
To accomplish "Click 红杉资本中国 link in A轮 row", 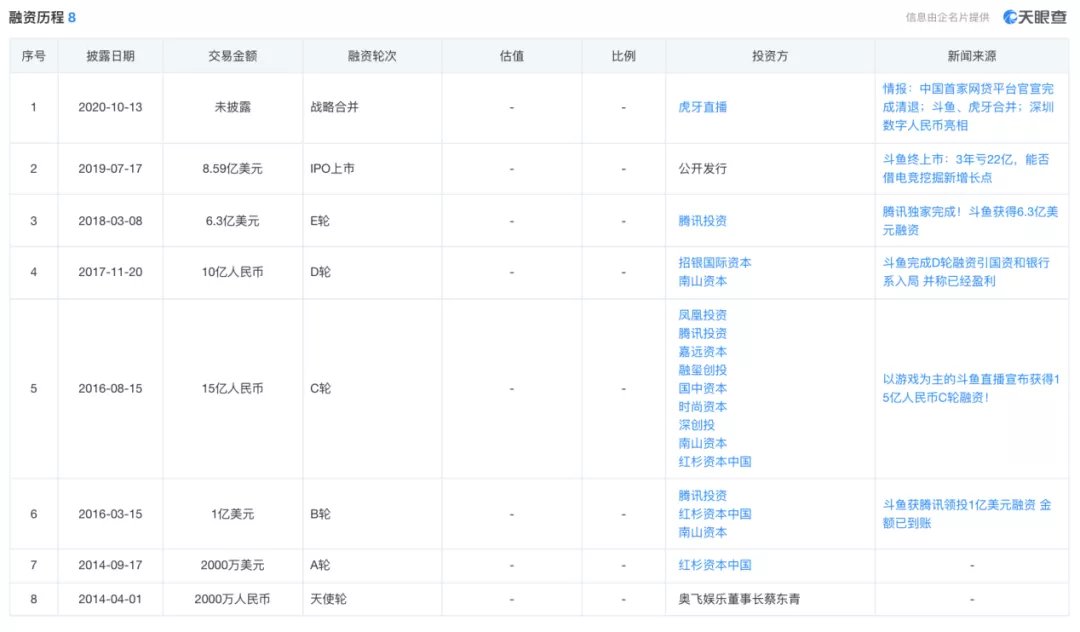I will (715, 565).
